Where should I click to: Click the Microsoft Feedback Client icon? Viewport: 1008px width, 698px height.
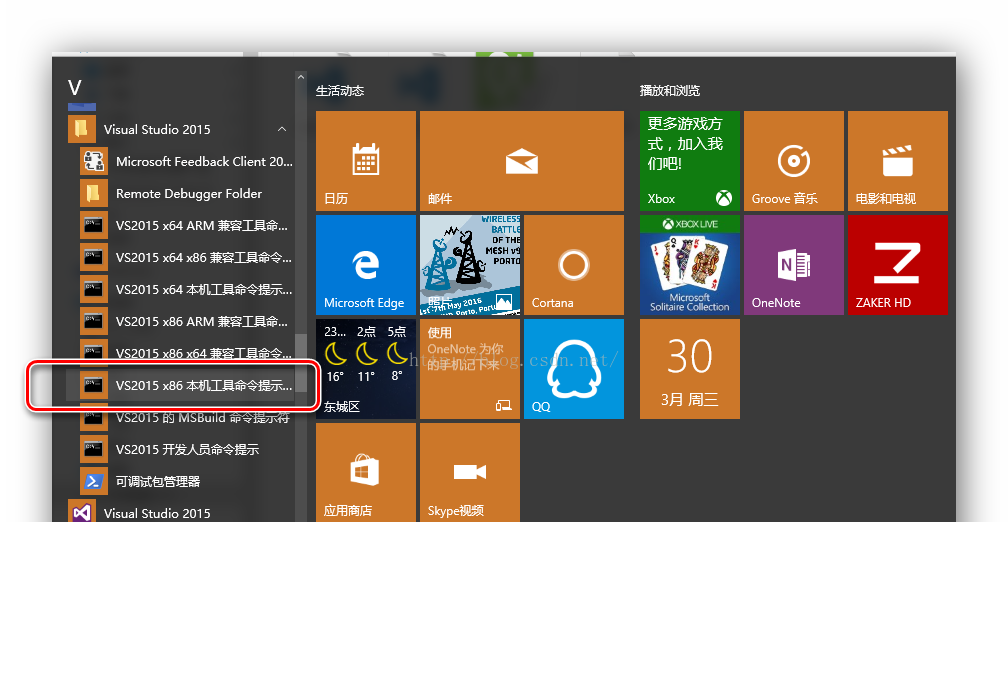coord(94,161)
